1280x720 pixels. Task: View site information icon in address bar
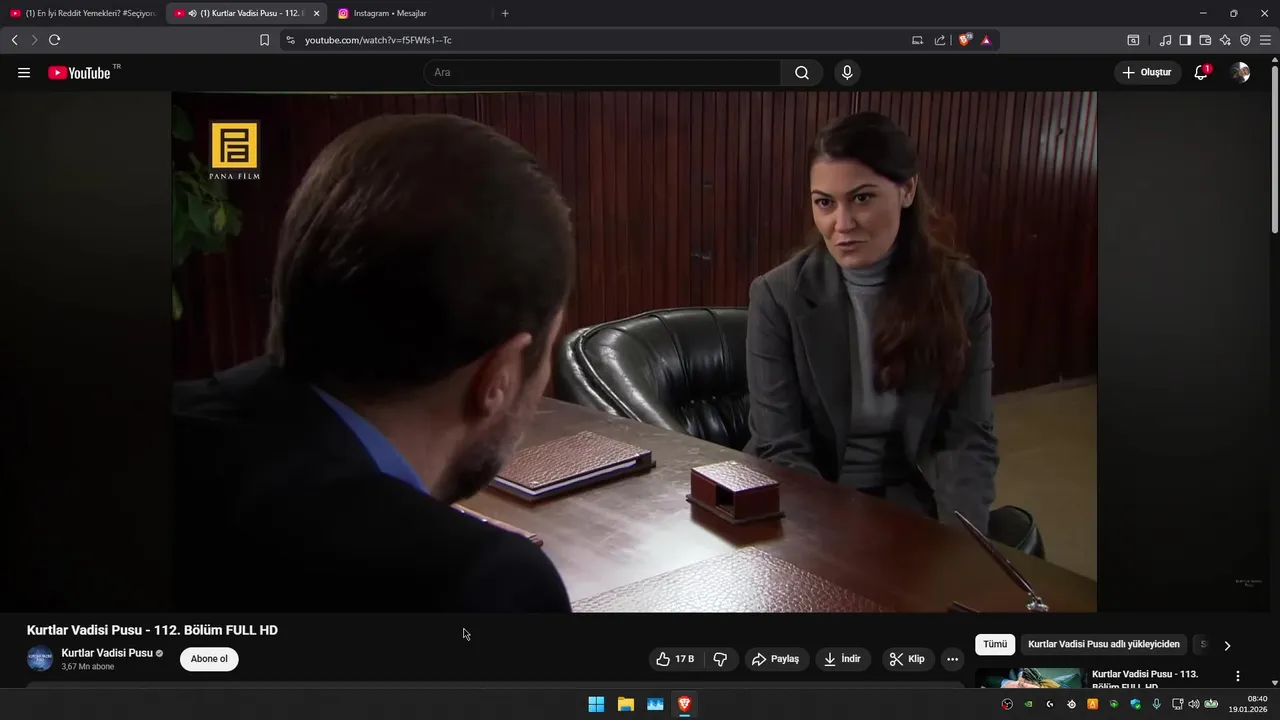290,40
